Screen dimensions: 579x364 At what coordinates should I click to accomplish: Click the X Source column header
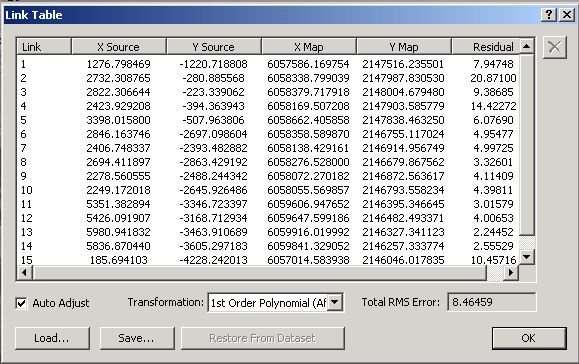click(119, 47)
